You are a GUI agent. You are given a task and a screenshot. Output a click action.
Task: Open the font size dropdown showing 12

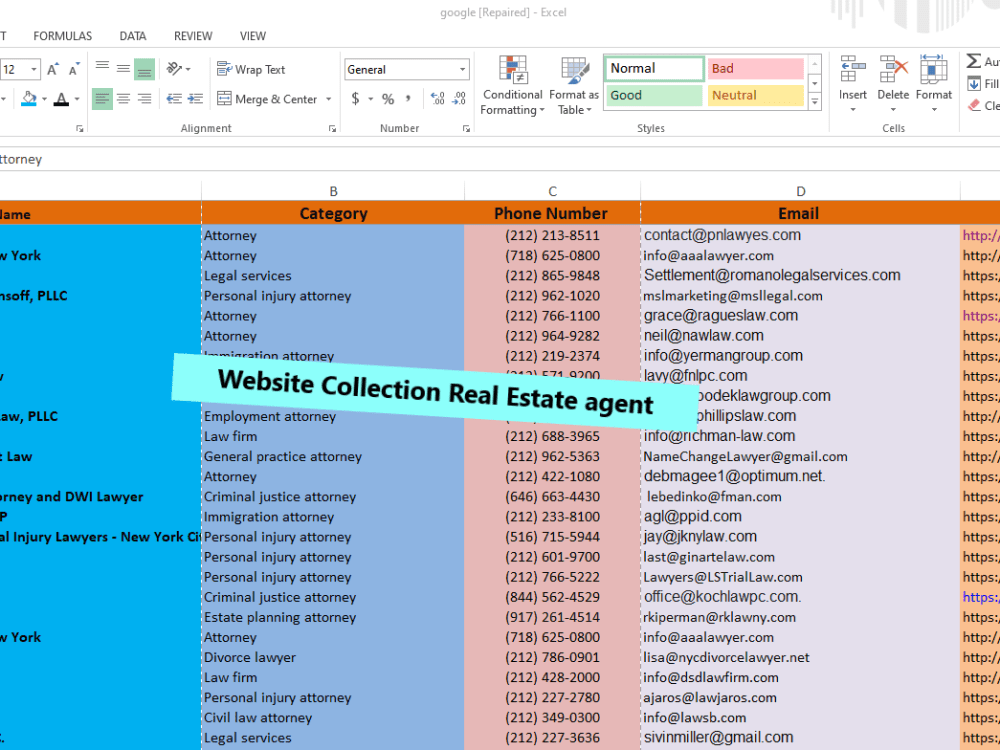(34, 69)
